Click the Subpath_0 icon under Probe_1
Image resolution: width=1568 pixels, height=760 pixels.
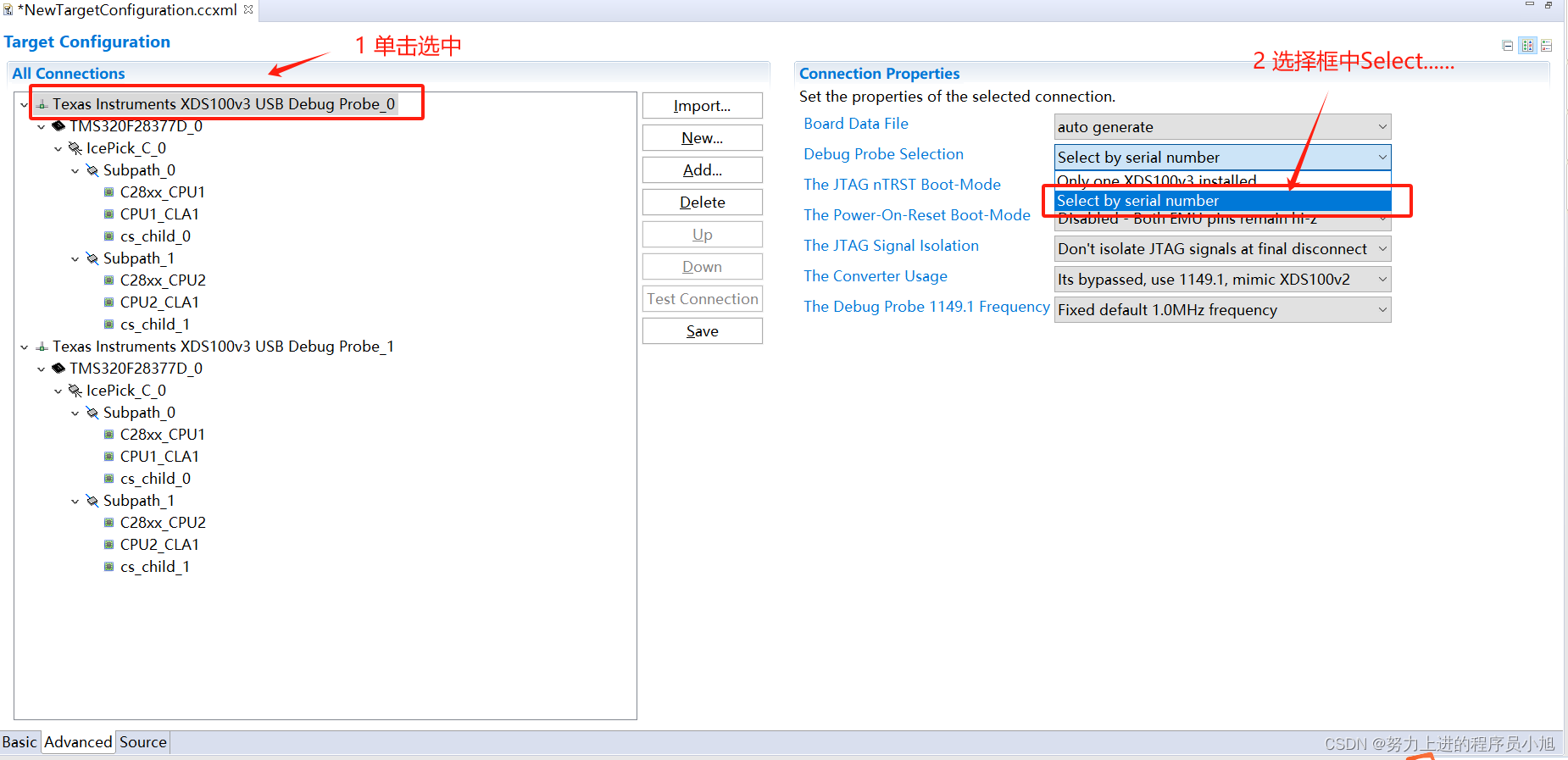pyautogui.click(x=92, y=413)
